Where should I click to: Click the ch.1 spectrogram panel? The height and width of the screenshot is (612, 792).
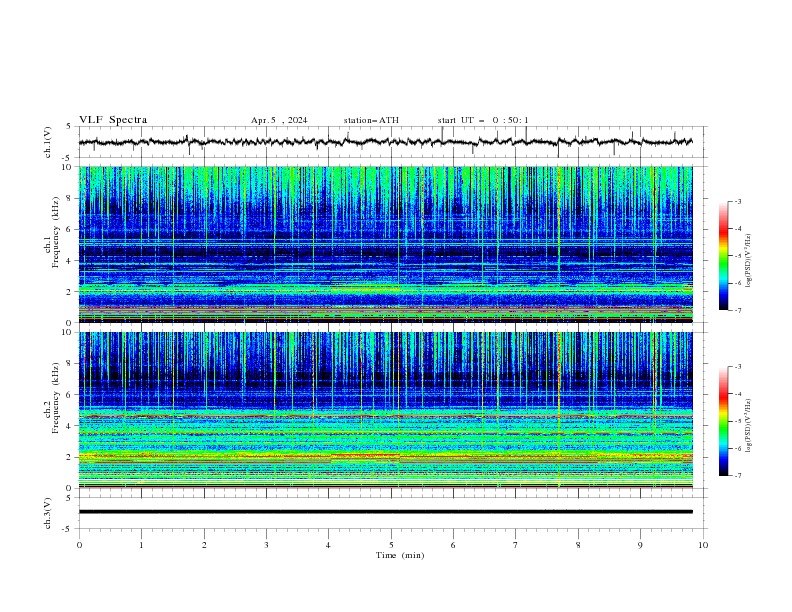pyautogui.click(x=386, y=244)
